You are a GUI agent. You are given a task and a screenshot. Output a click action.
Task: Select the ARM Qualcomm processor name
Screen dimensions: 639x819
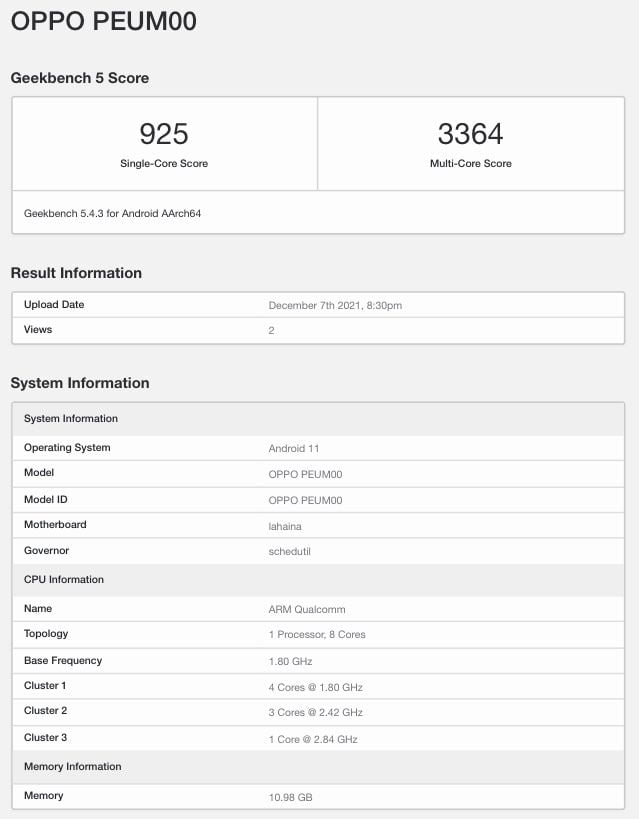[307, 609]
